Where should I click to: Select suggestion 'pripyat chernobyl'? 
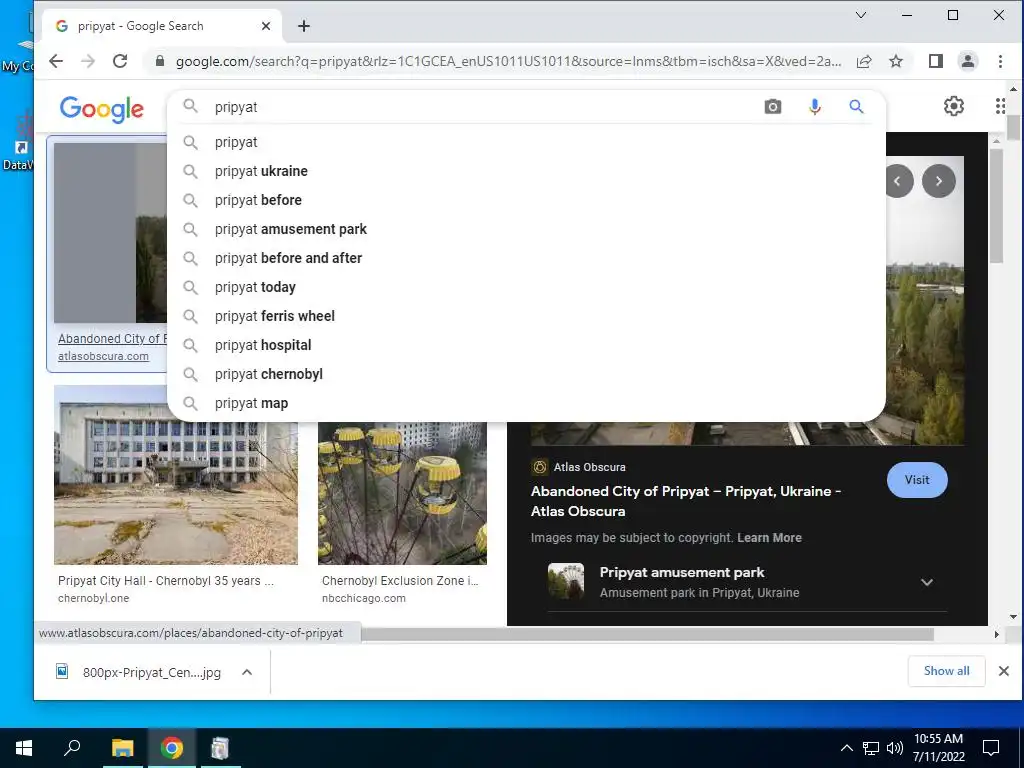click(x=526, y=374)
